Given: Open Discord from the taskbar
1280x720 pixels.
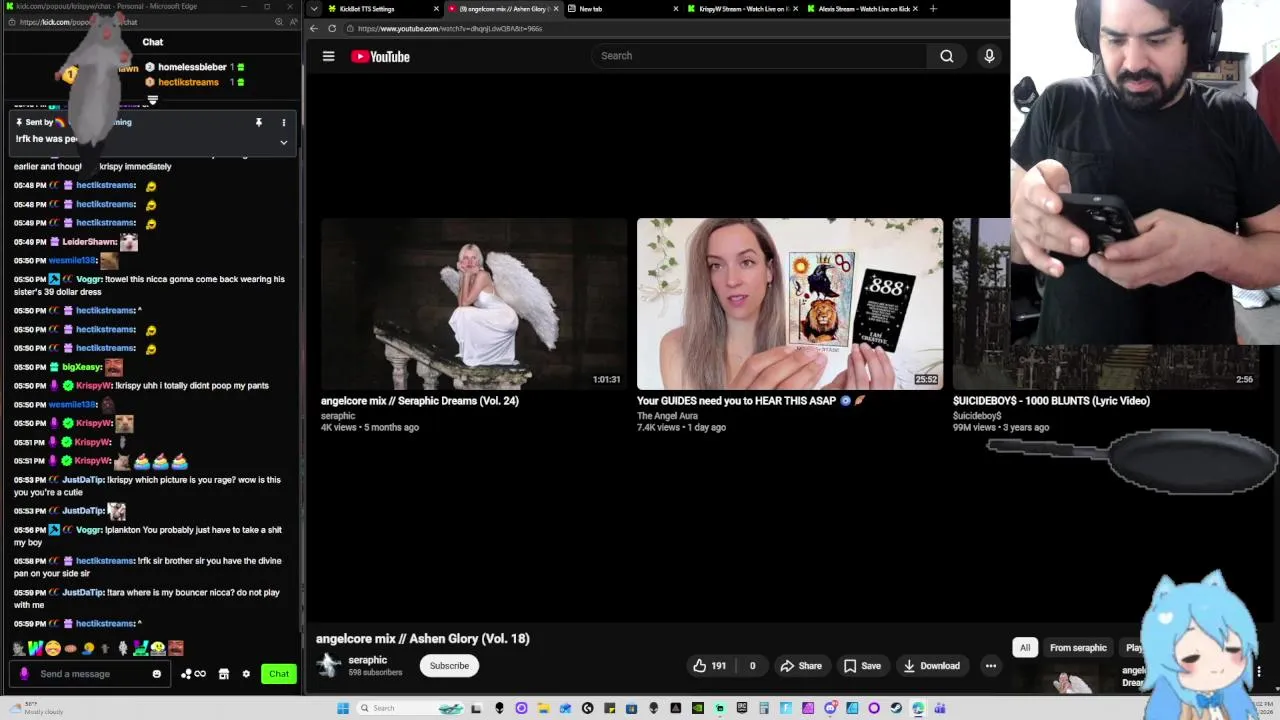Looking at the screenshot, I should [830, 708].
